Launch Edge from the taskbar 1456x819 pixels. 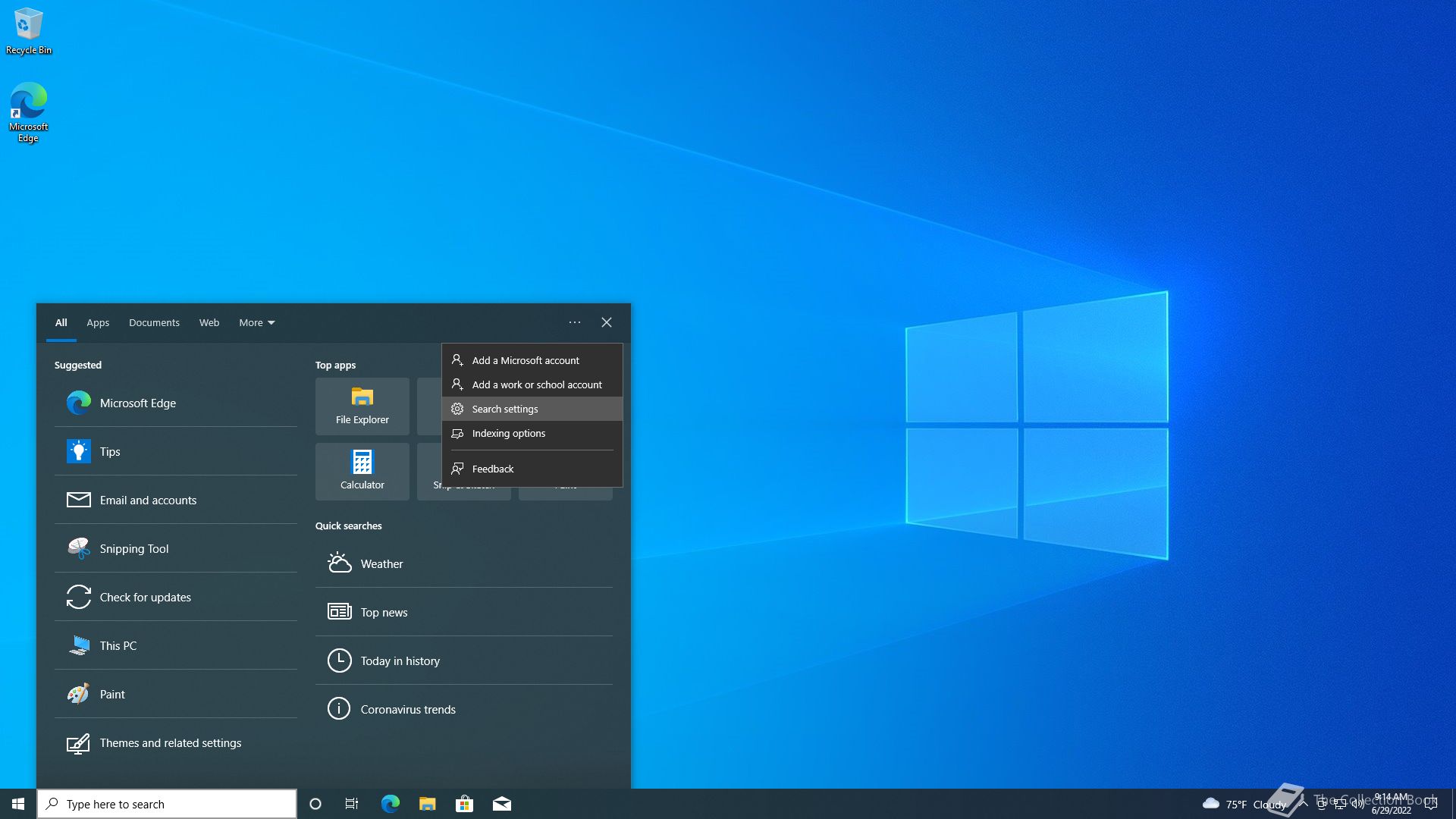(x=390, y=804)
